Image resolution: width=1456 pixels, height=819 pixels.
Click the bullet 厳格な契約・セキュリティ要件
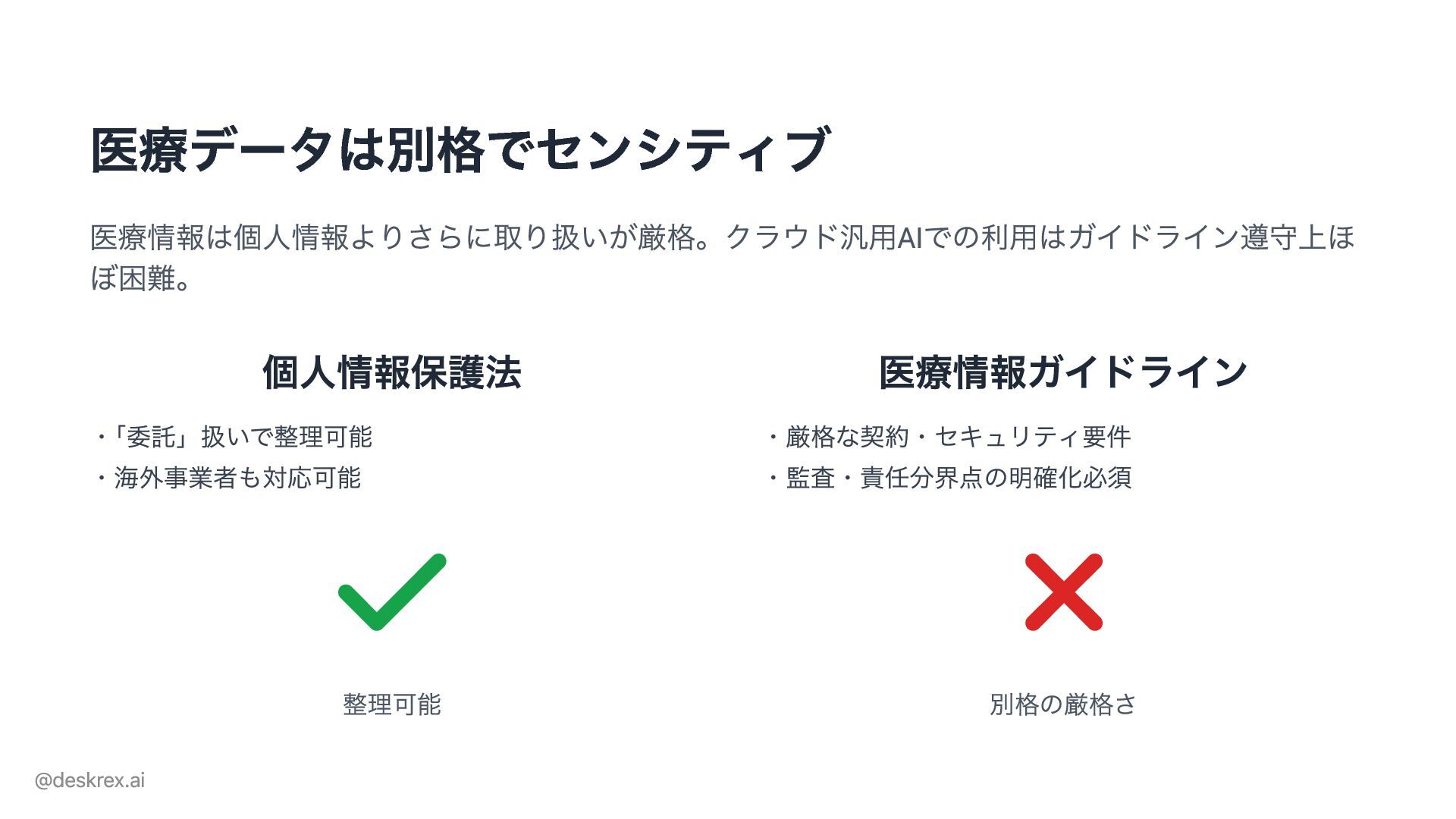pyautogui.click(x=958, y=437)
